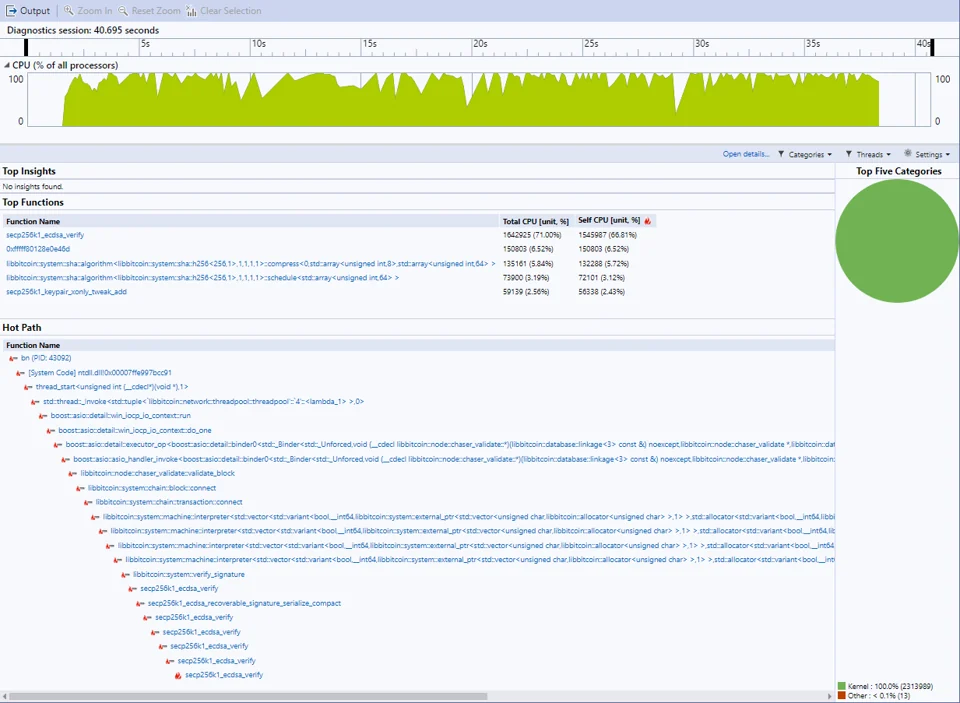960x703 pixels.
Task: Open the sha schedule function link
Action: (203, 278)
